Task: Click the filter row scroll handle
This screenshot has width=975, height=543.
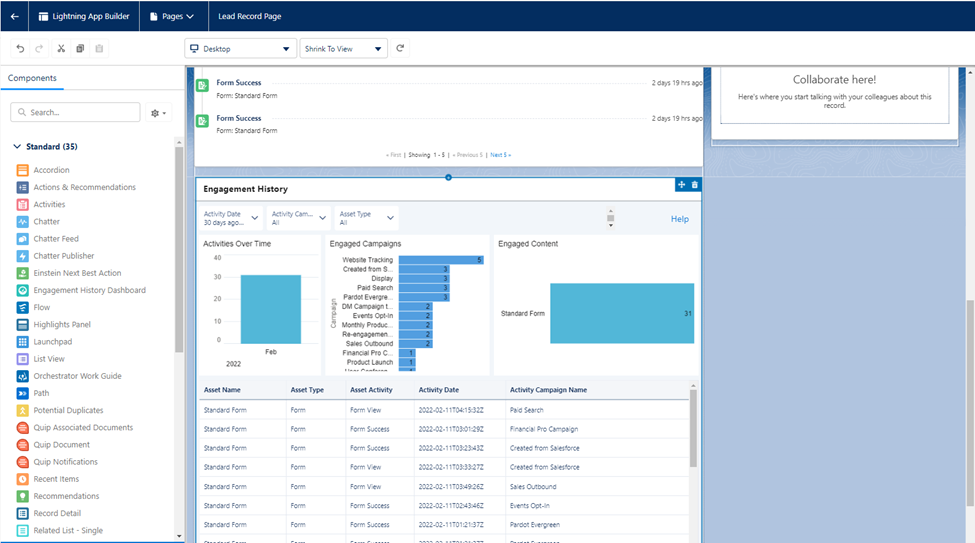Action: click(x=611, y=218)
